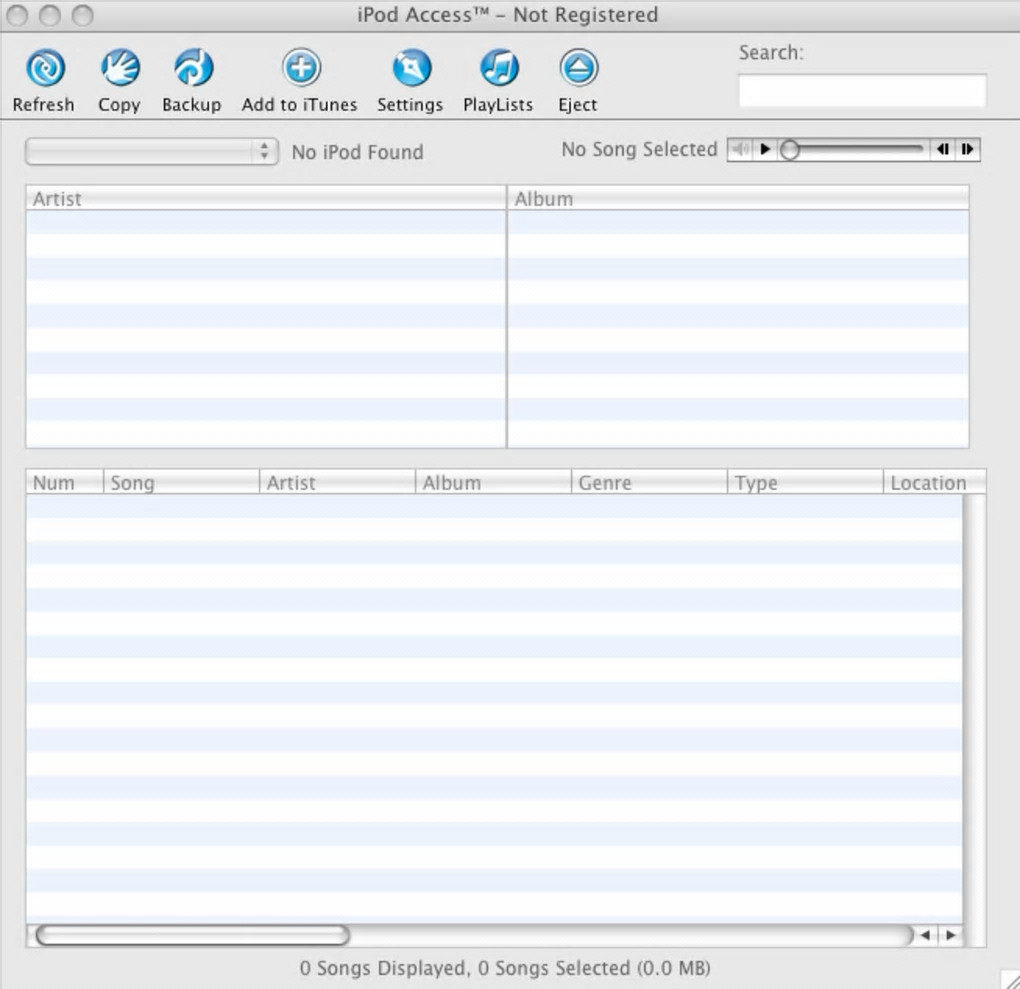Open the Backup tool
Viewport: 1020px width, 989px height.
click(193, 68)
